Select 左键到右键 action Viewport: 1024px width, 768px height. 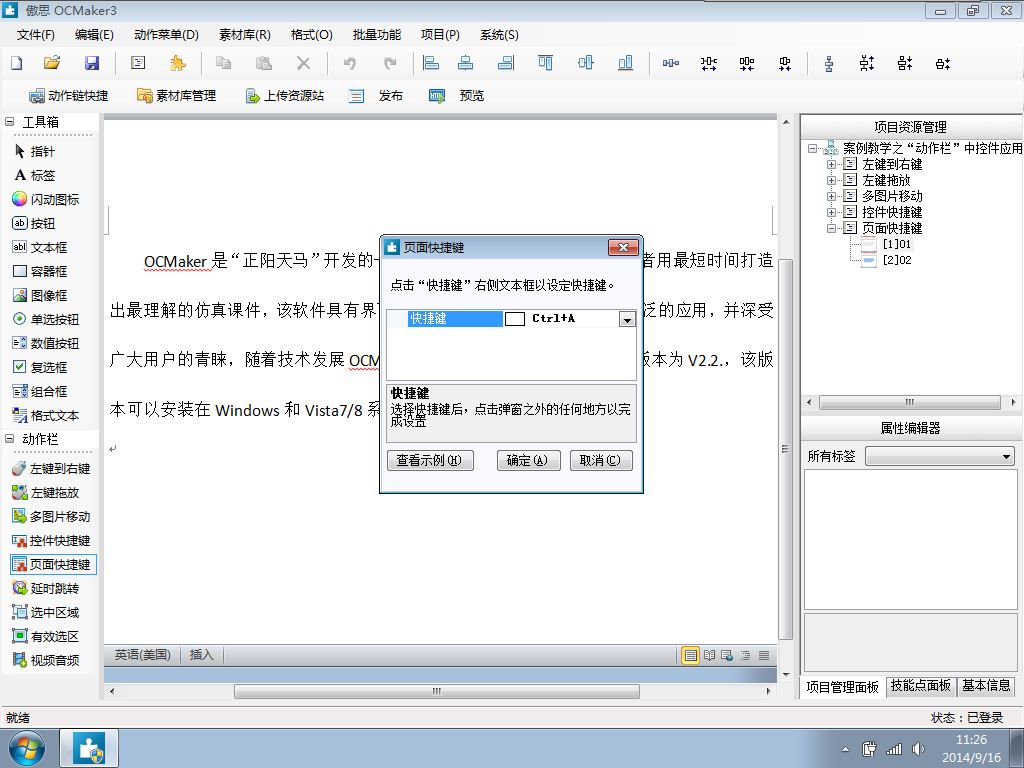51,468
